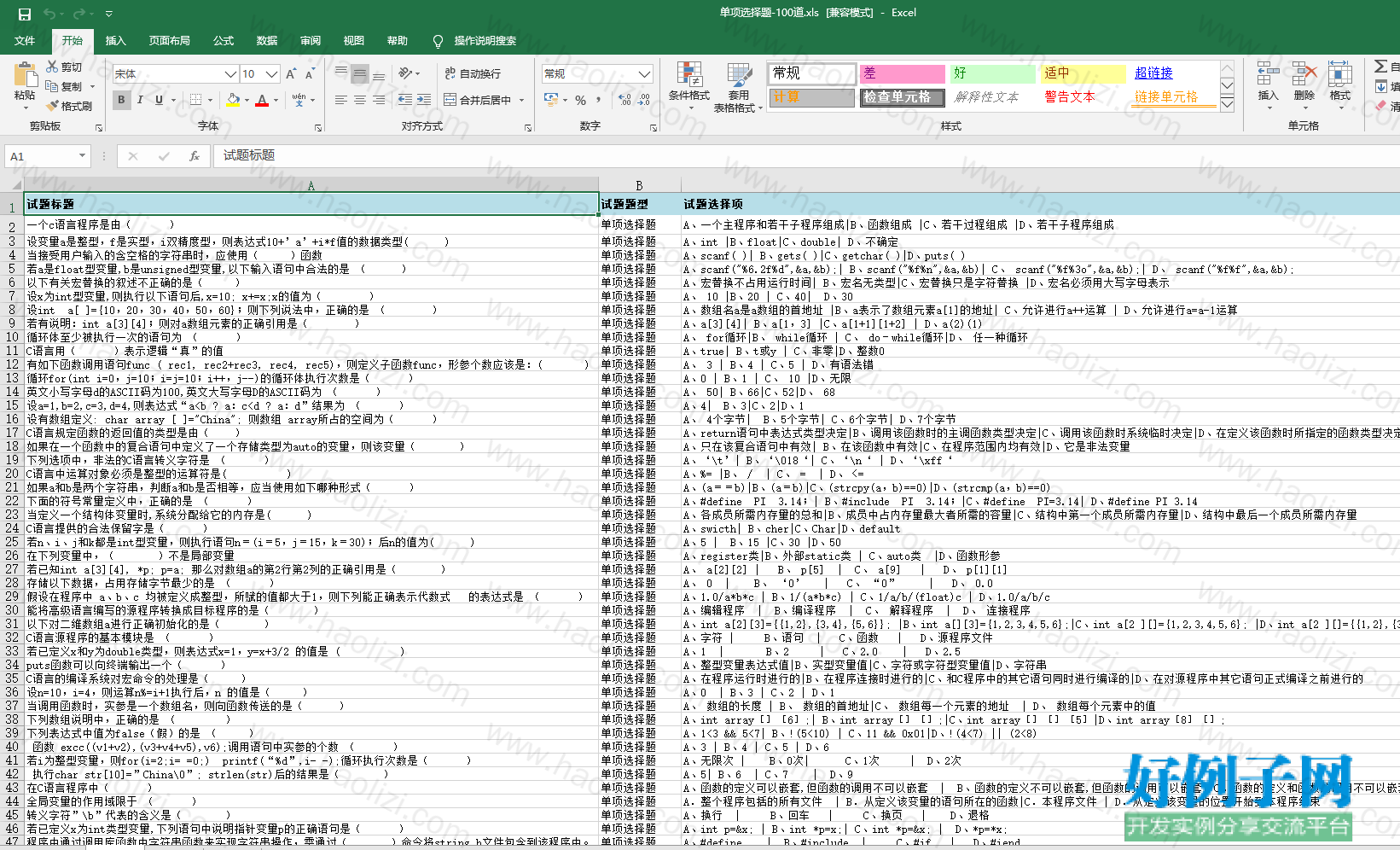Switch to the 插入 (Insert) ribbon tab
The height and width of the screenshot is (850, 1400).
[x=115, y=41]
